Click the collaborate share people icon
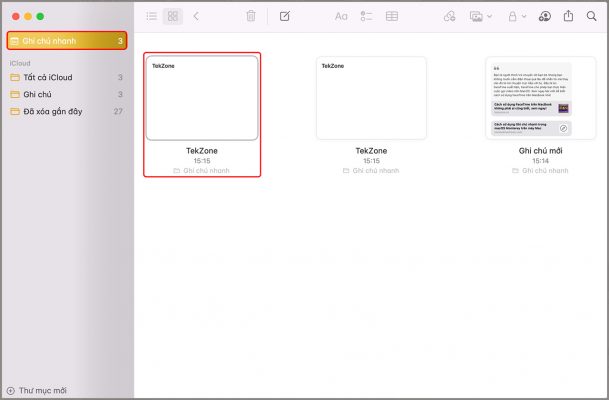Viewport: 609px width, 400px height. point(545,16)
